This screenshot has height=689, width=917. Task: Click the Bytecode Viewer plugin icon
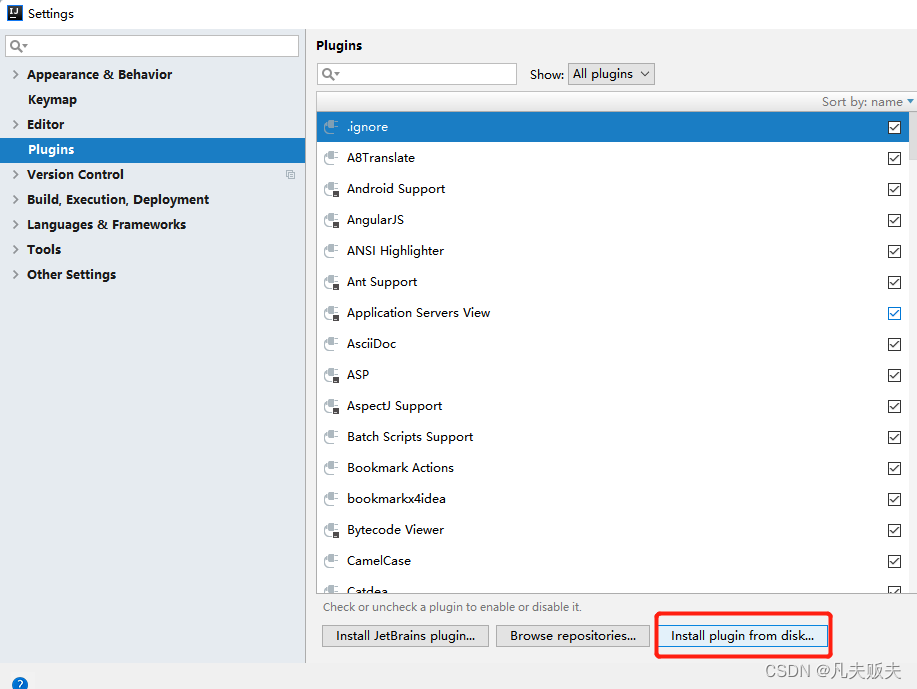pos(332,530)
